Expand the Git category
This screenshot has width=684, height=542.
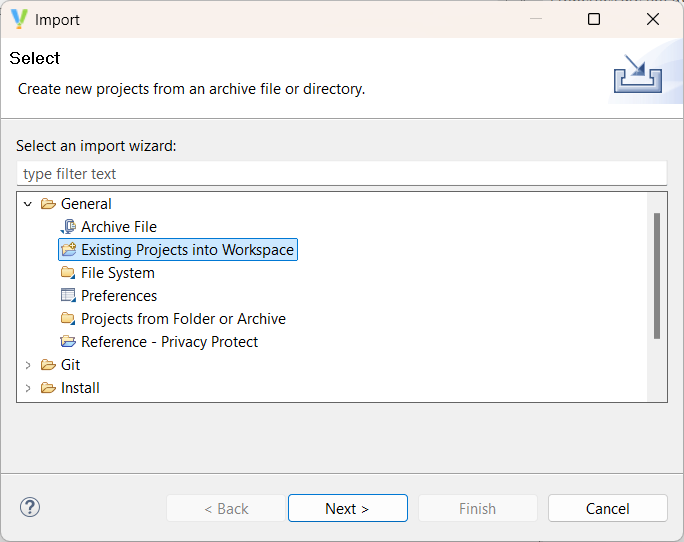[28, 365]
